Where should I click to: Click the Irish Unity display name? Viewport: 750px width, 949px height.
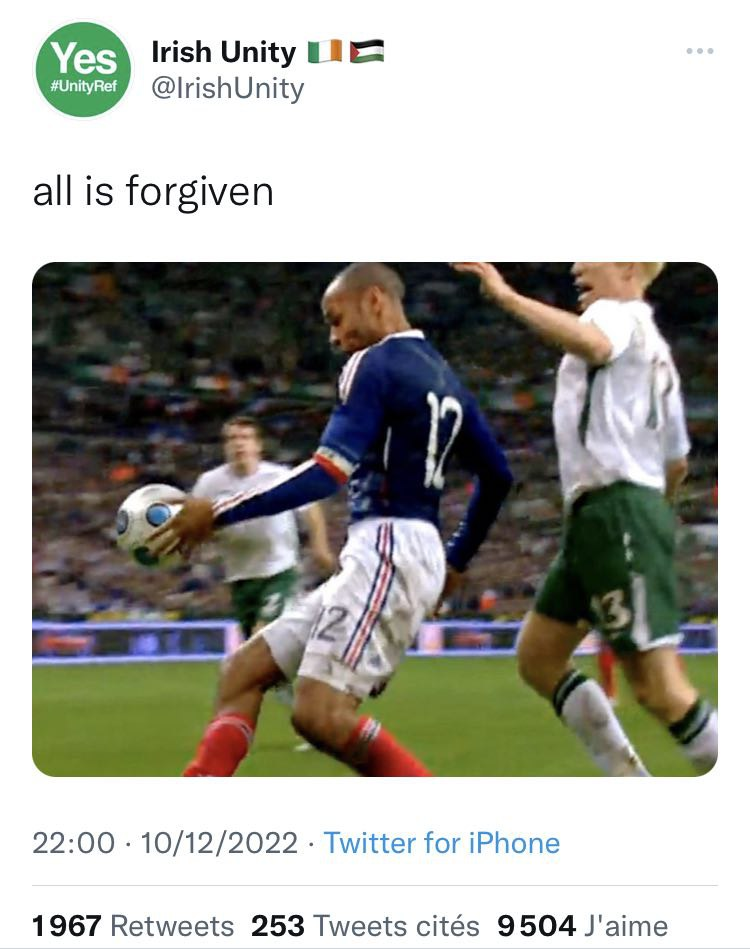(223, 52)
